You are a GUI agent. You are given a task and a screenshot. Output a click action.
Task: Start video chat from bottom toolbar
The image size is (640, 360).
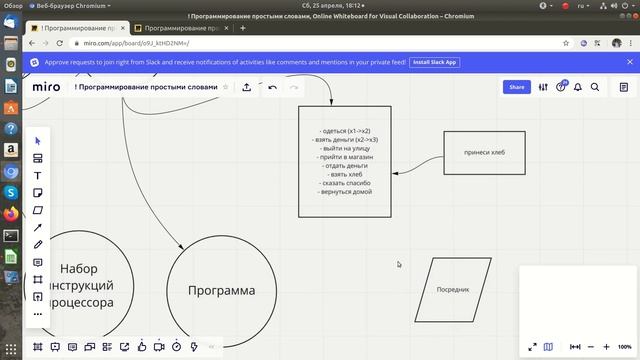pos(159,347)
